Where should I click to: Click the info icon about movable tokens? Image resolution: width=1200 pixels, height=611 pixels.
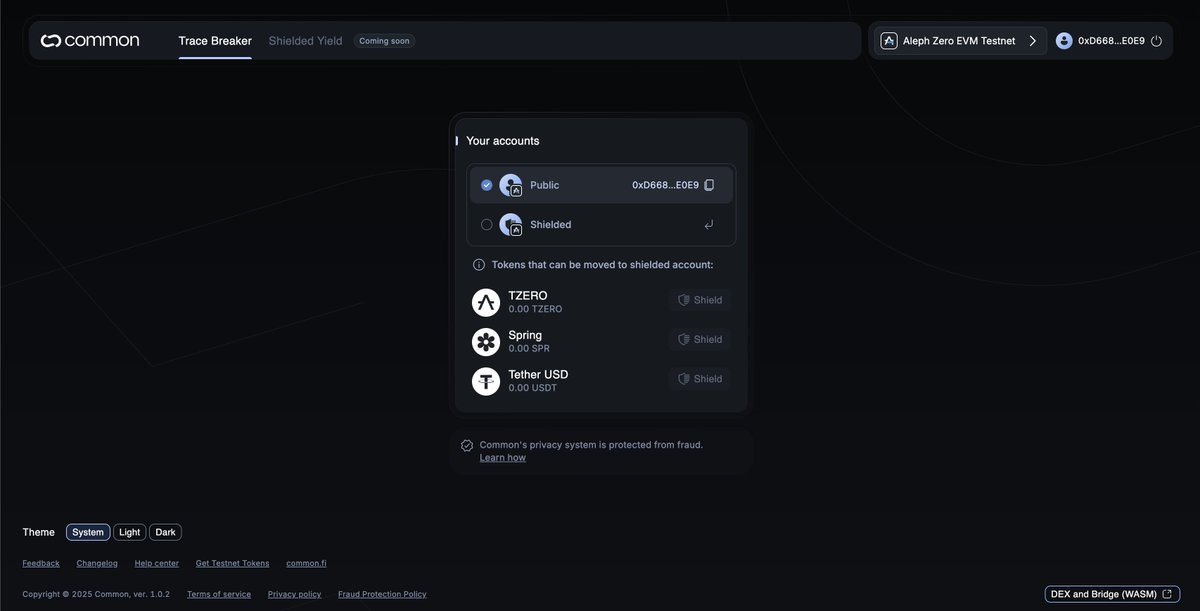click(479, 265)
